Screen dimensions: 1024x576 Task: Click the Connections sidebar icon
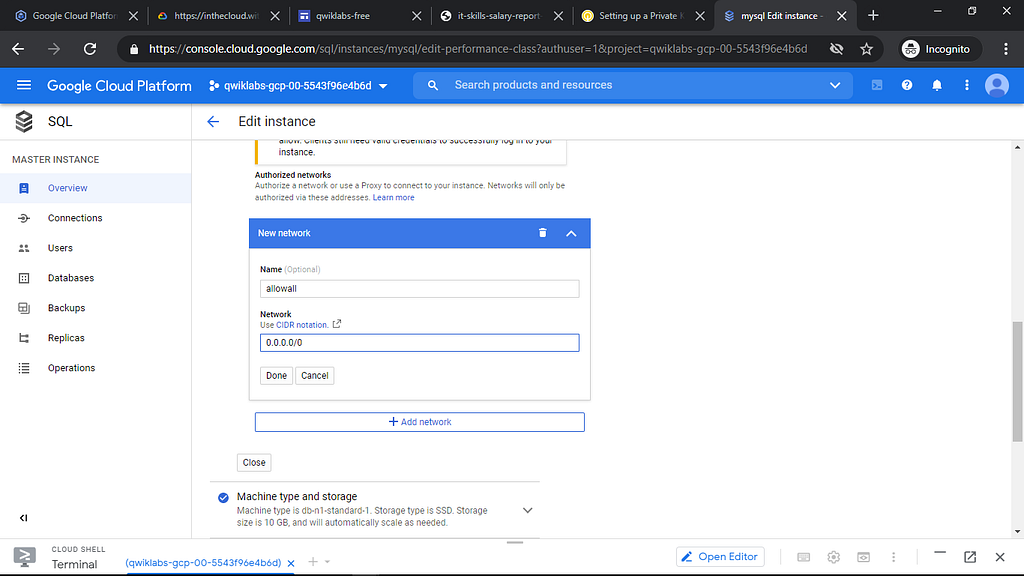pos(24,218)
